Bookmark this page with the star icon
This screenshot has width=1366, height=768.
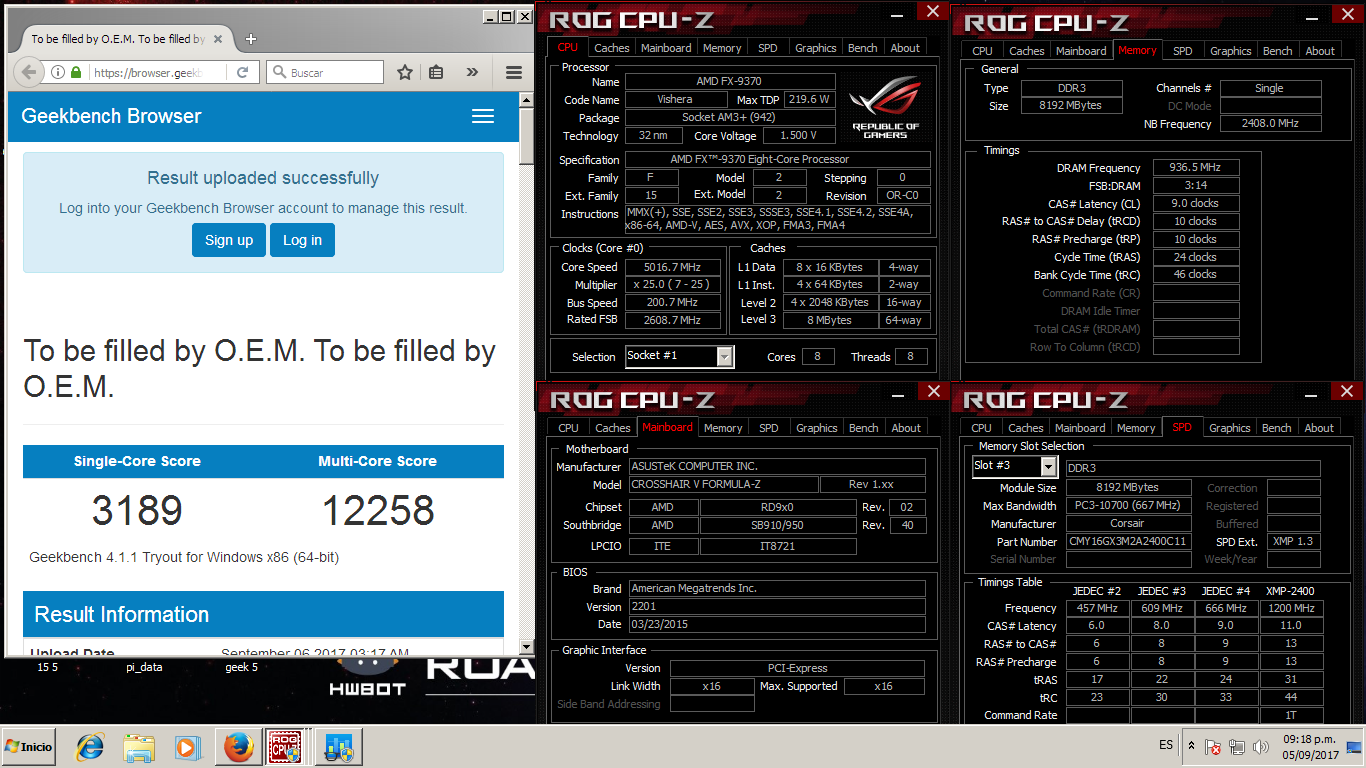coord(405,72)
